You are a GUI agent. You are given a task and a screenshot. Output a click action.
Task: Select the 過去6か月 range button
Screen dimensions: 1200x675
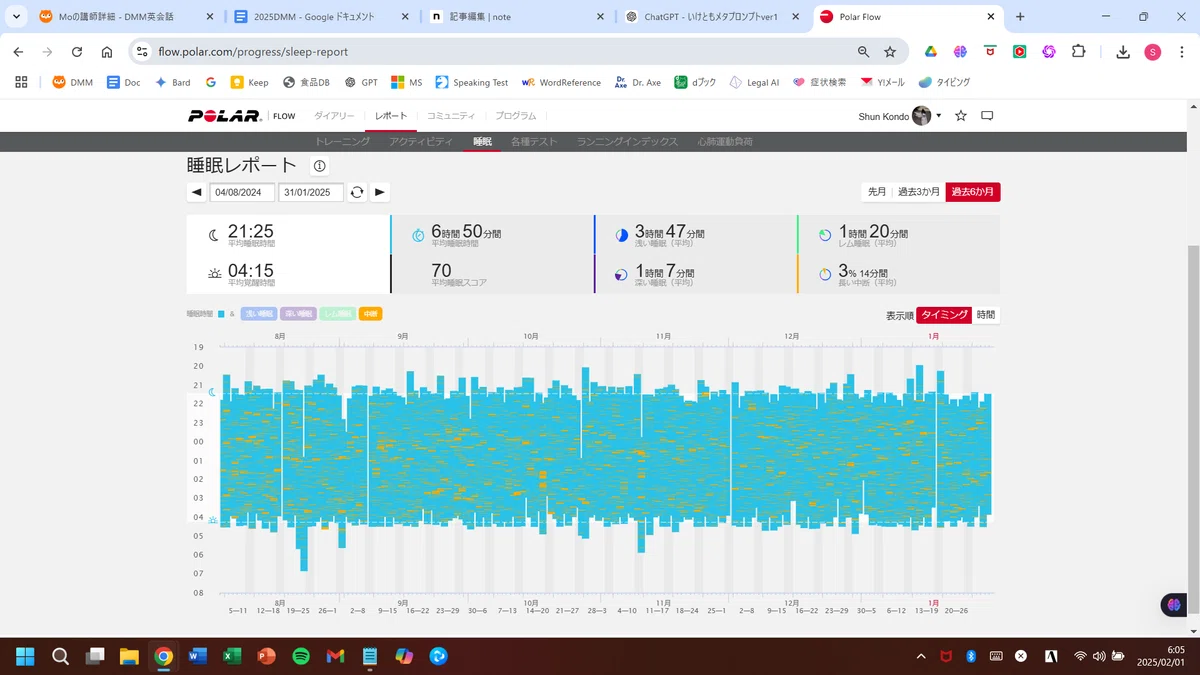pos(973,192)
